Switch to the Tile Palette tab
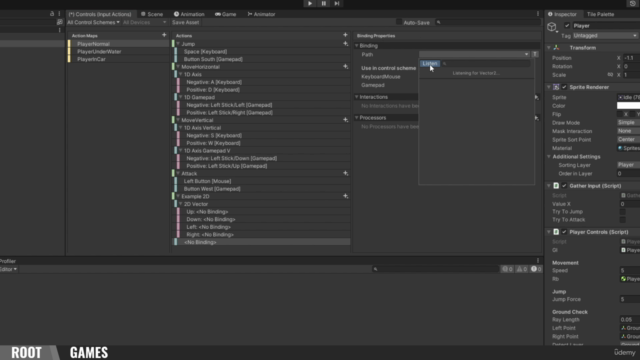Viewport: 640px width, 360px height. 600,14
